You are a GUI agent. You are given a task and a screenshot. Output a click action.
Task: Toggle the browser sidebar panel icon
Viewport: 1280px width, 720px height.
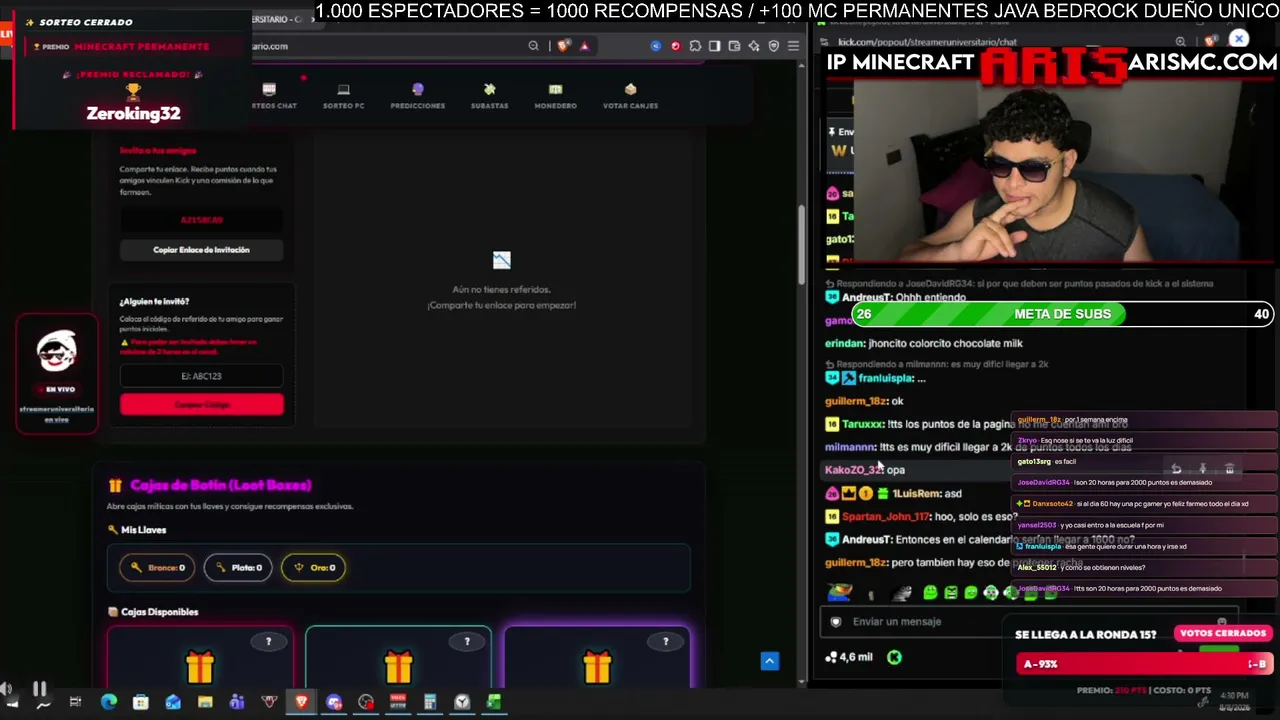(x=714, y=46)
